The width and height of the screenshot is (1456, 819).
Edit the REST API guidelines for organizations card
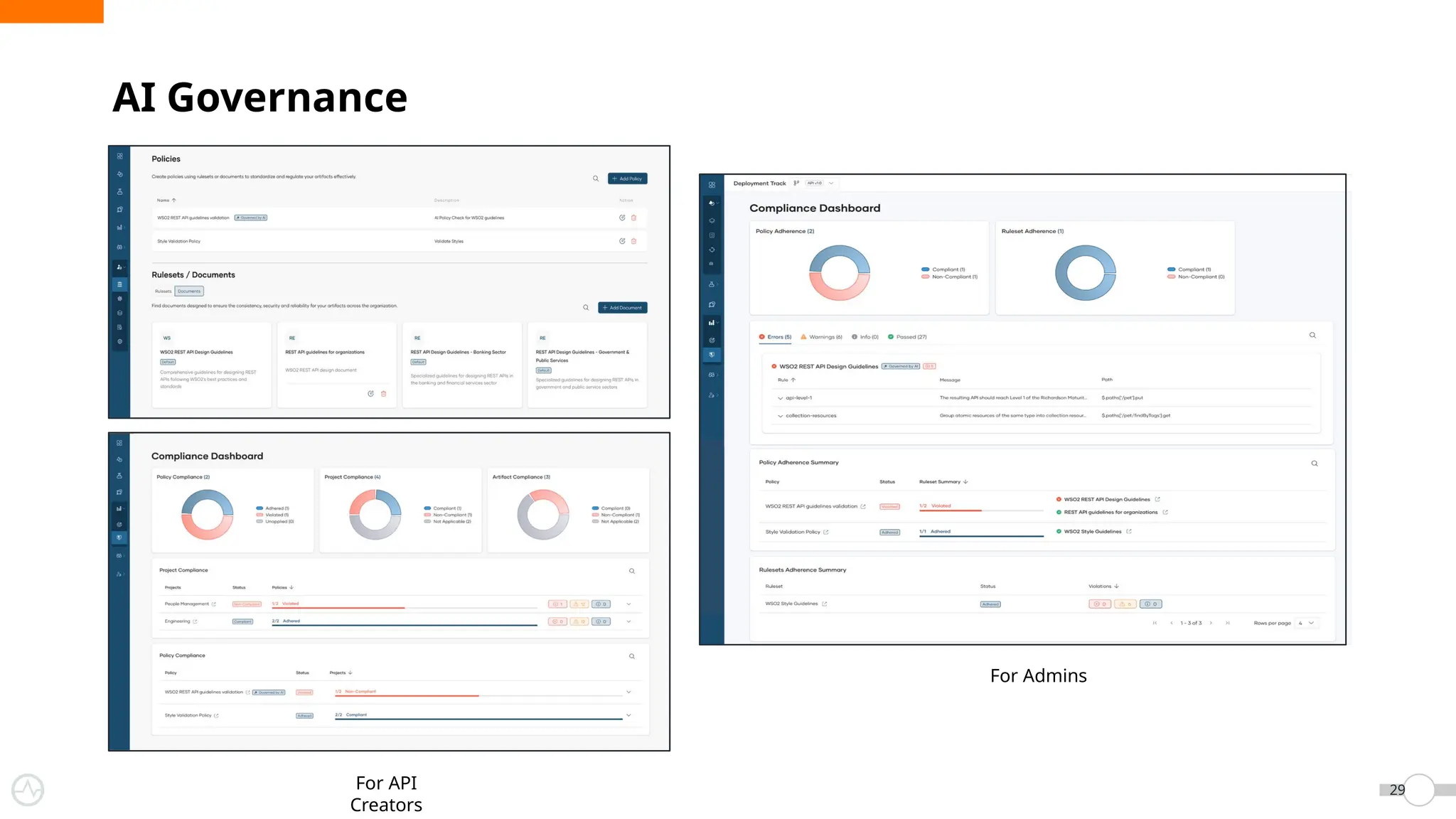pyautogui.click(x=370, y=393)
